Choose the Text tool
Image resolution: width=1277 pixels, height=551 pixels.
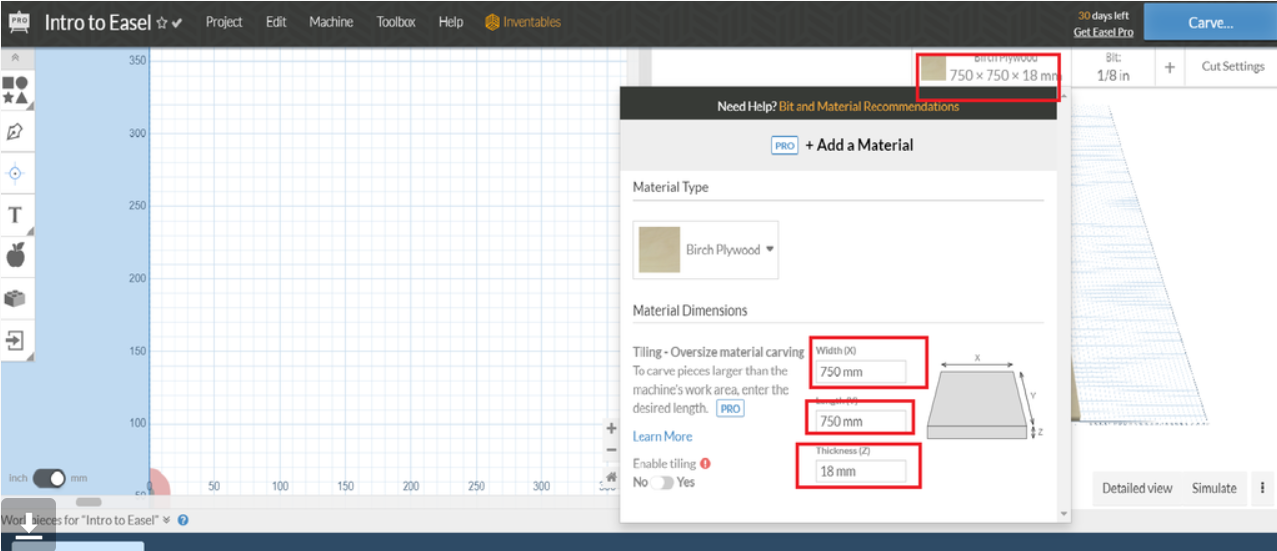[15, 215]
